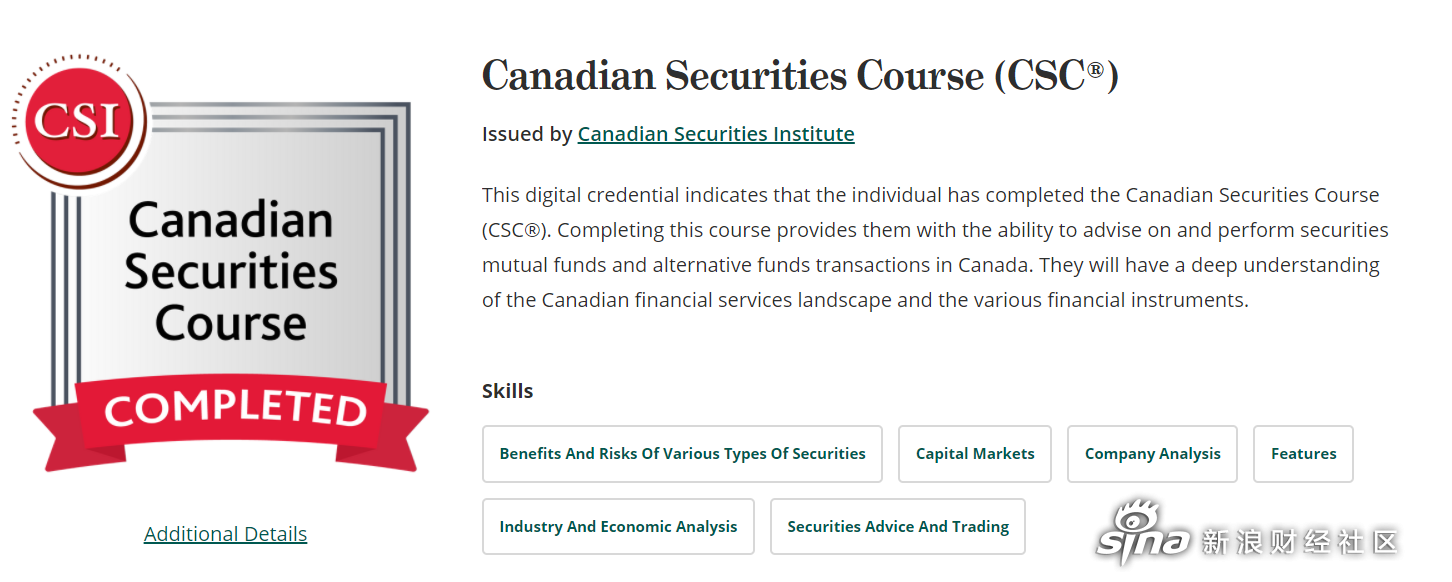This screenshot has height=582, width=1452.
Task: Click the red COMPLETED ribbon banner
Action: 231,422
